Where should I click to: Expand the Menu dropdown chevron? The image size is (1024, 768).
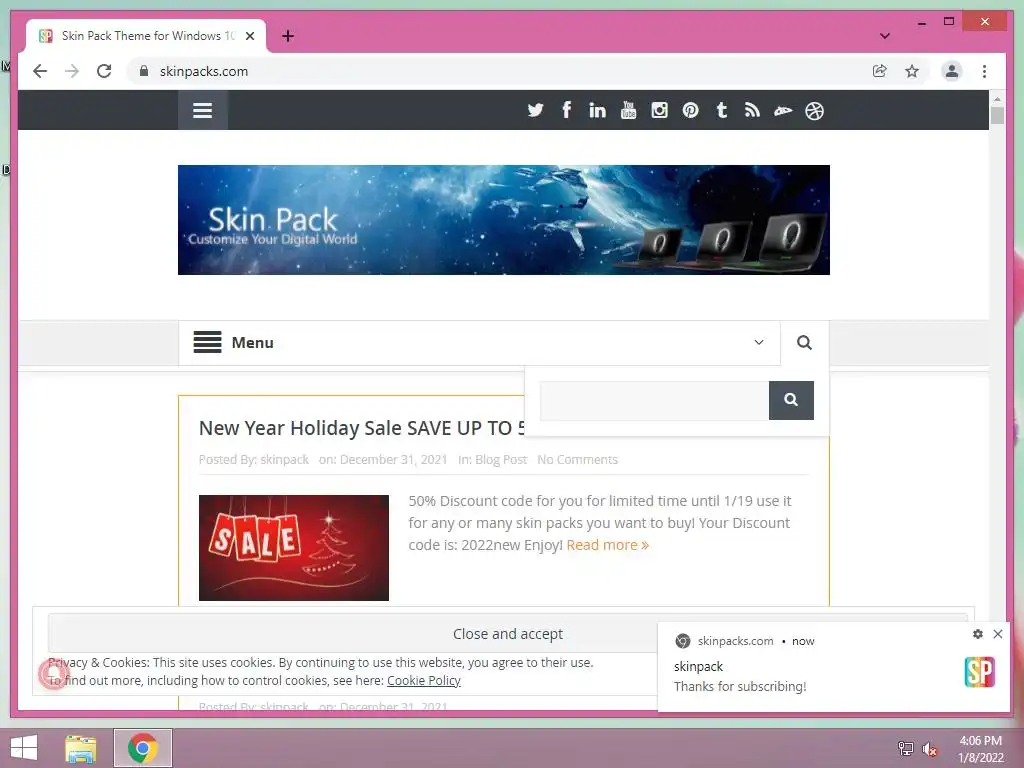pyautogui.click(x=759, y=342)
